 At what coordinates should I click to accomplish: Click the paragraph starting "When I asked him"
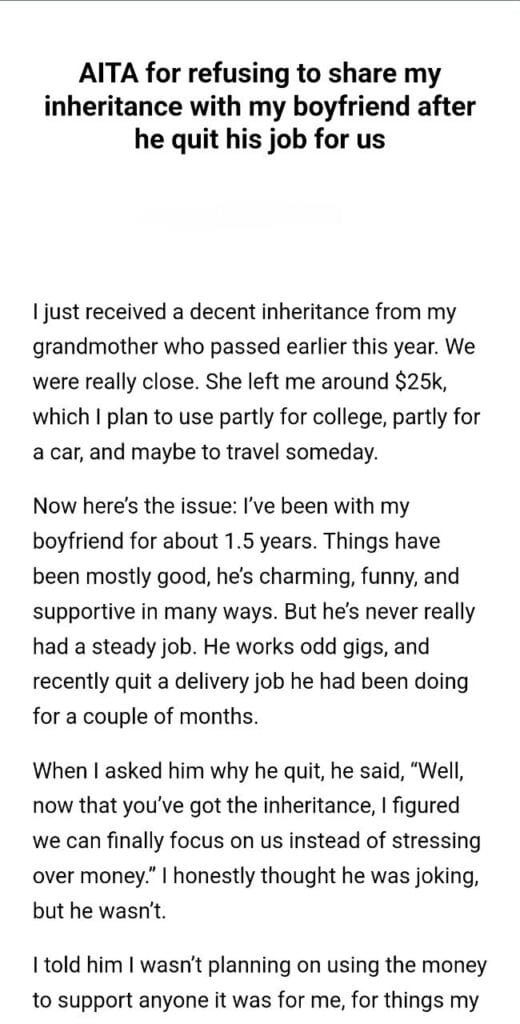[256, 840]
